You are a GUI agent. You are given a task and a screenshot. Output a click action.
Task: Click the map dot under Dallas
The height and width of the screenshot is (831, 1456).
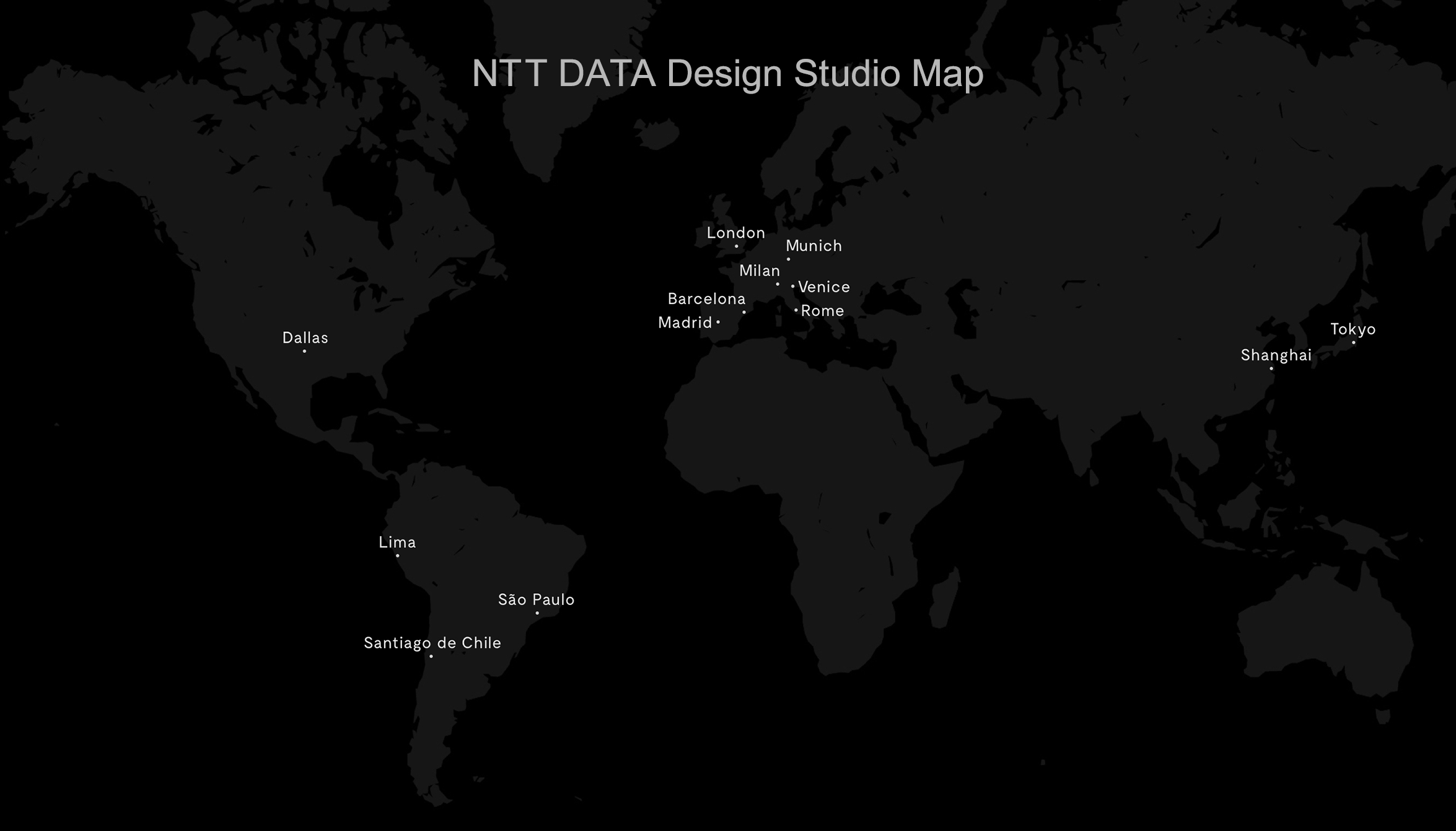304,351
